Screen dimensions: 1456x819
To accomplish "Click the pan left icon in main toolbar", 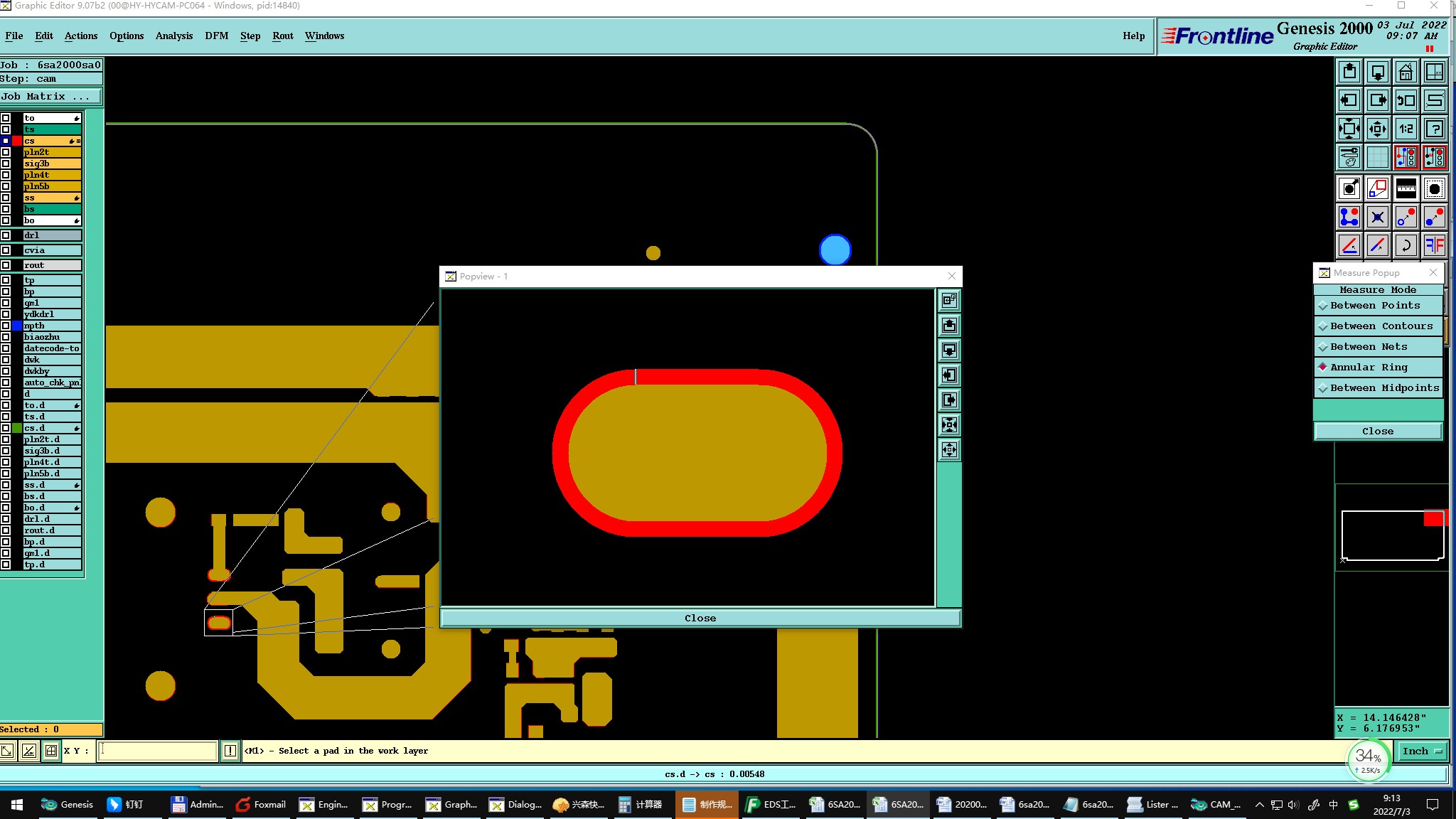I will (1349, 100).
